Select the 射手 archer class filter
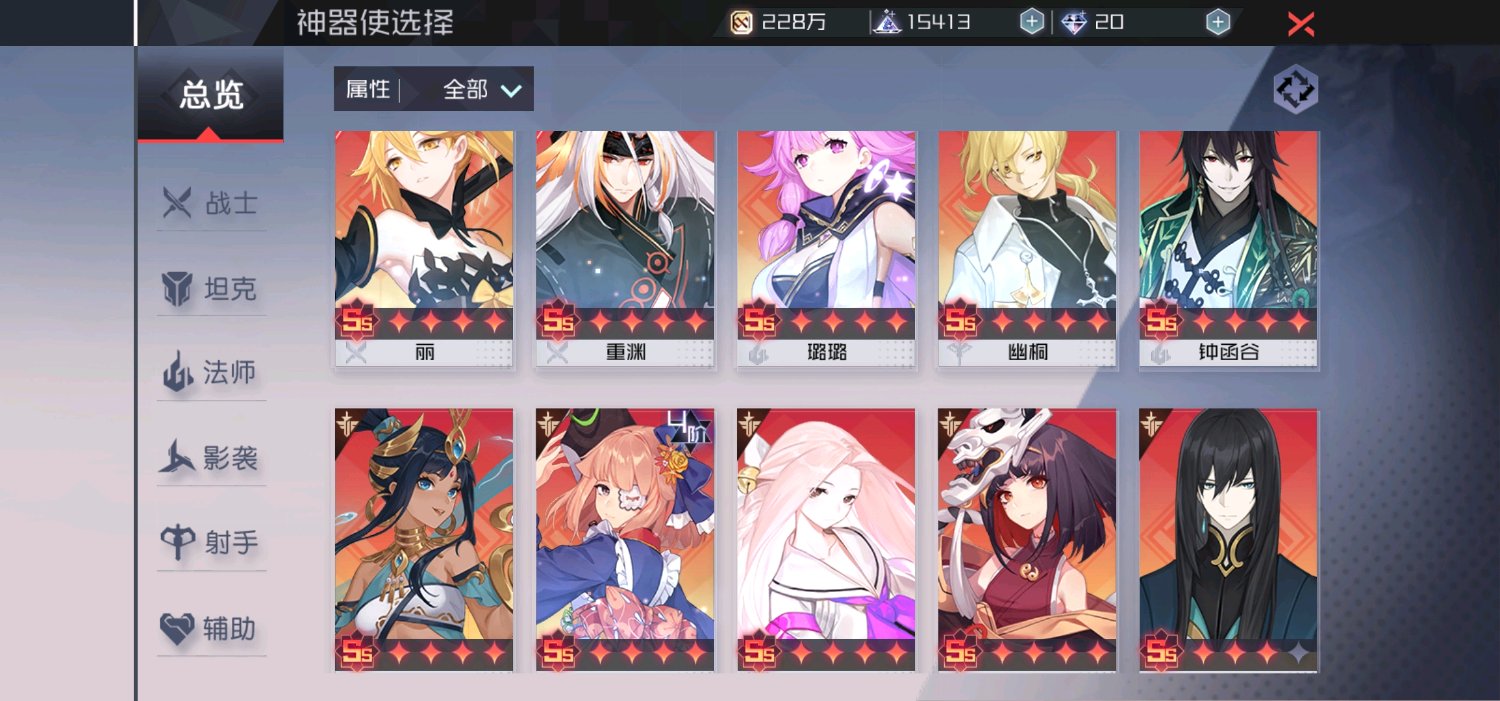The height and width of the screenshot is (701, 1500). point(211,543)
